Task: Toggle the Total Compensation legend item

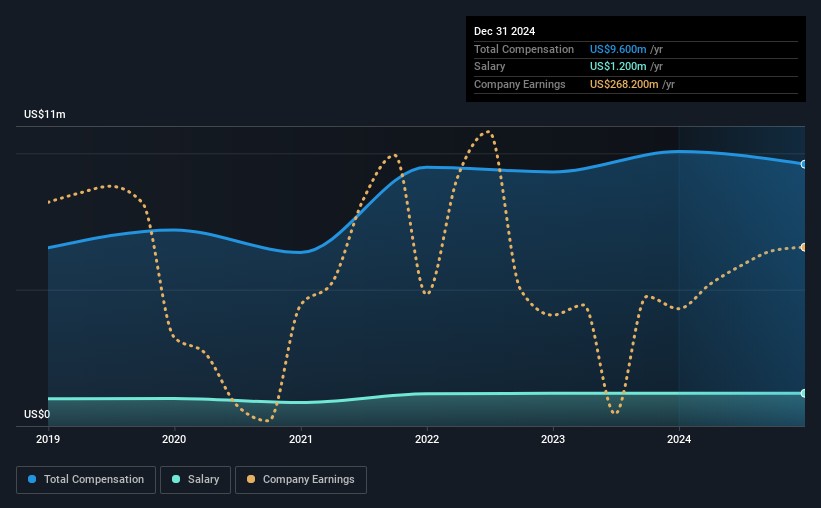Action: click(86, 480)
